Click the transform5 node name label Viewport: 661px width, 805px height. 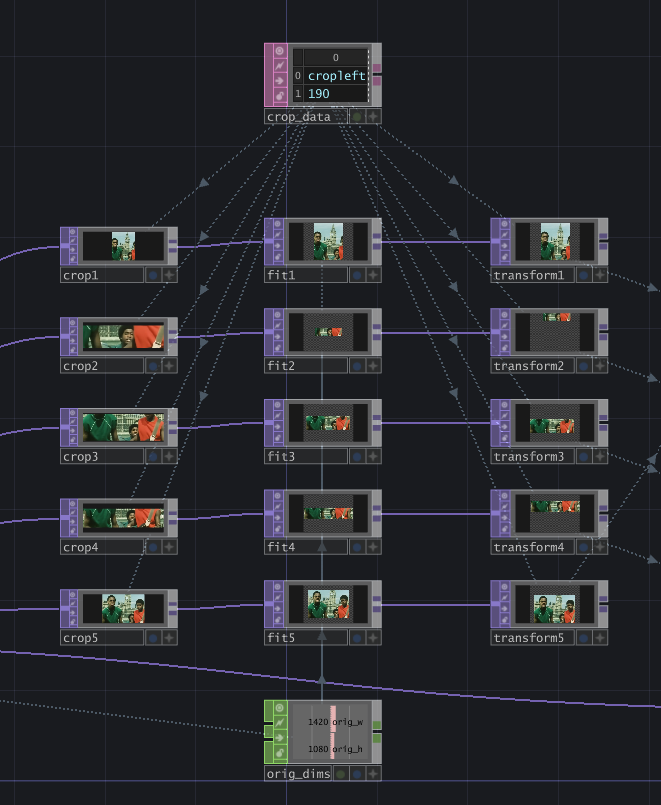530,638
